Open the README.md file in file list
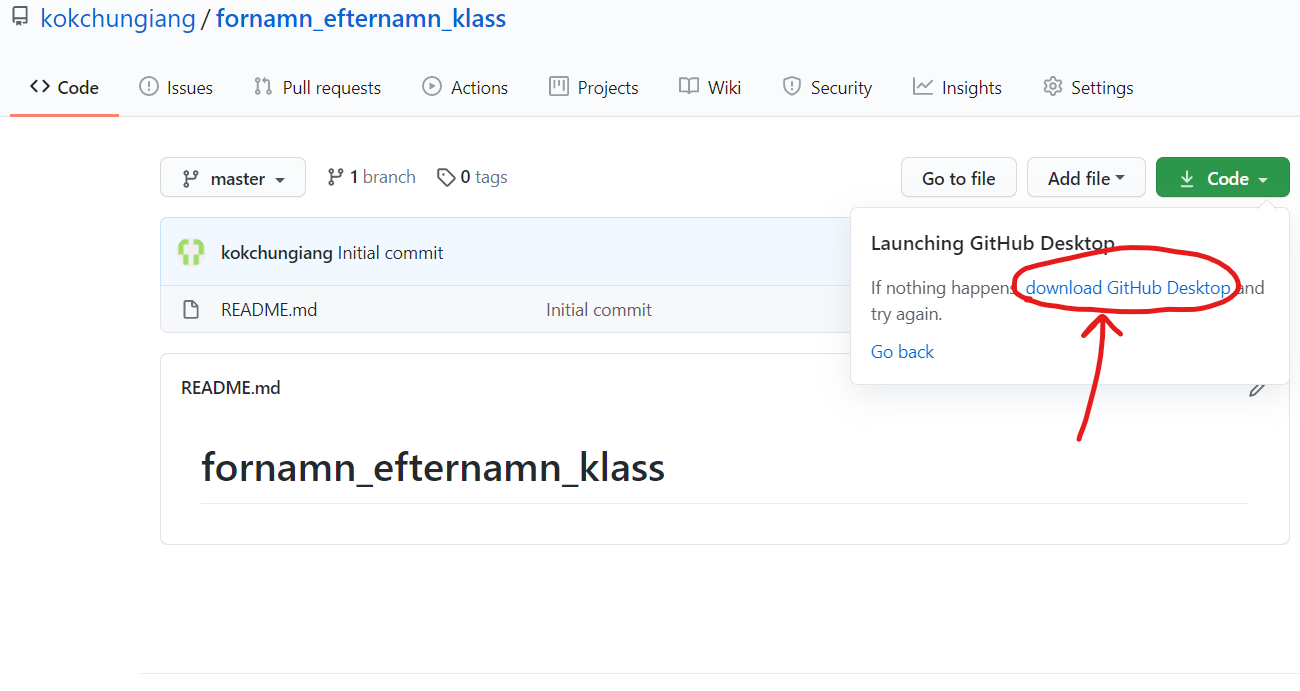The width and height of the screenshot is (1300, 691). tap(269, 310)
